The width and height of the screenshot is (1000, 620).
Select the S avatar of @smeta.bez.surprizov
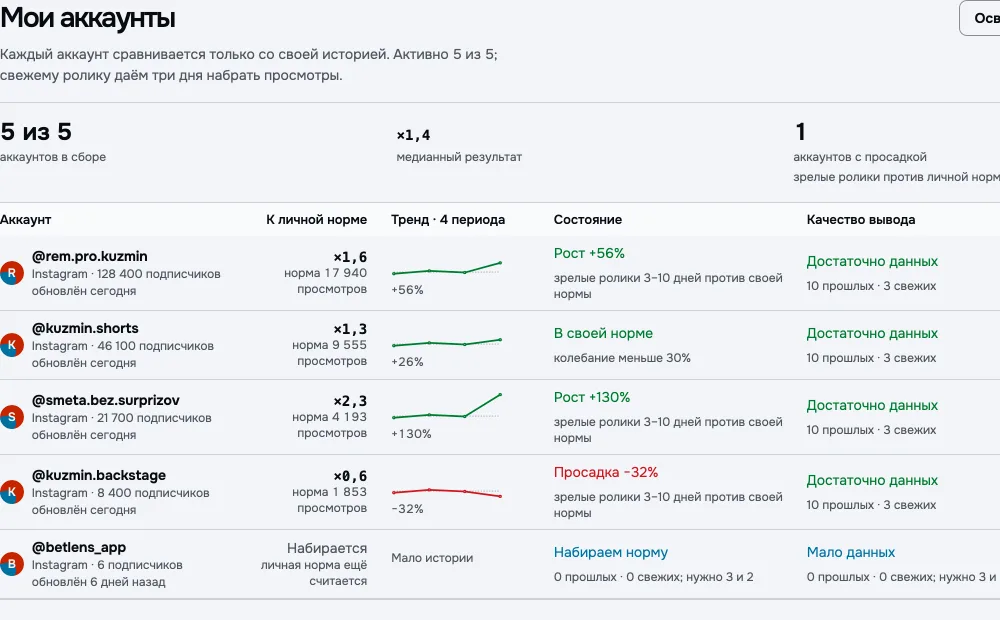point(11,417)
